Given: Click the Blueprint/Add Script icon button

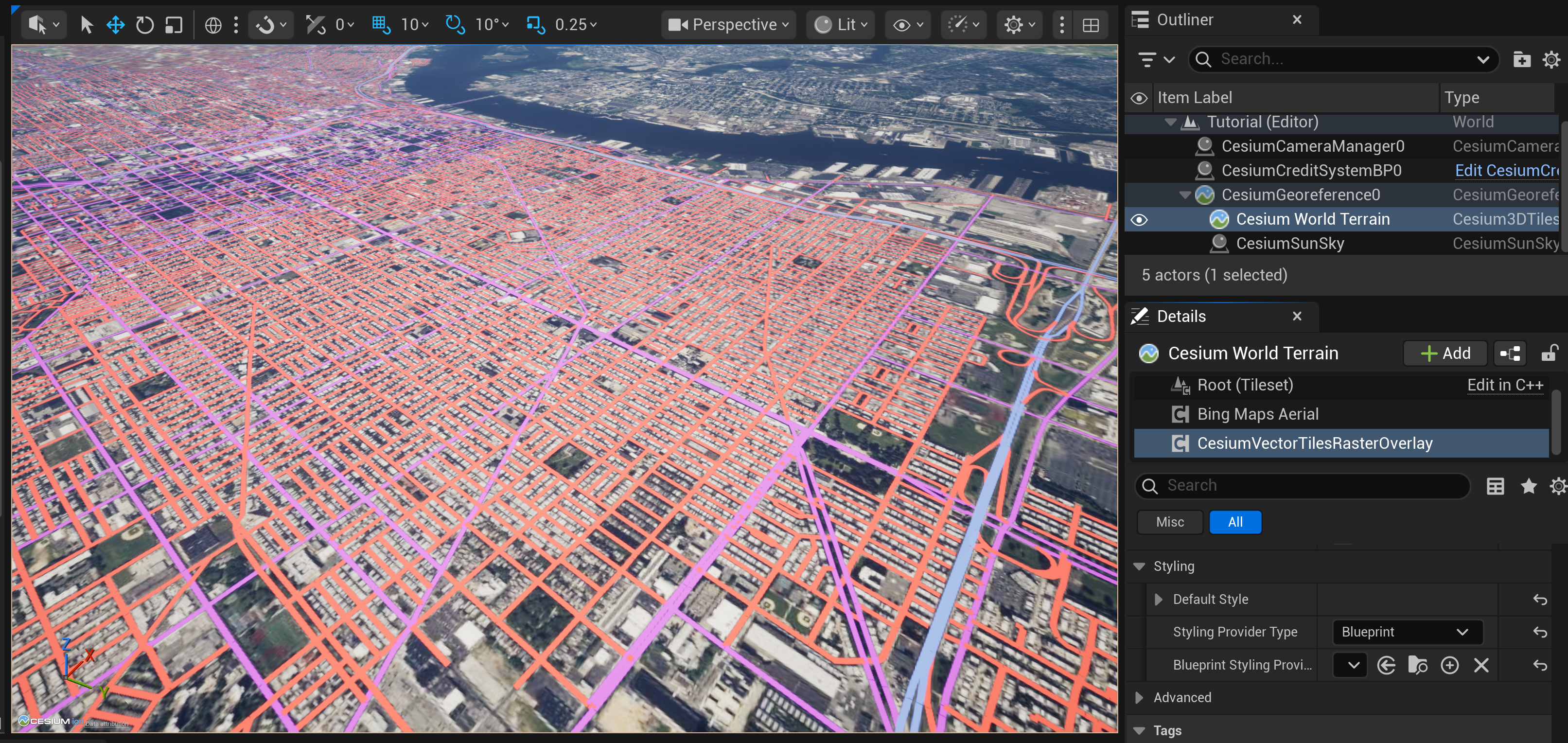Looking at the screenshot, I should coord(1510,354).
